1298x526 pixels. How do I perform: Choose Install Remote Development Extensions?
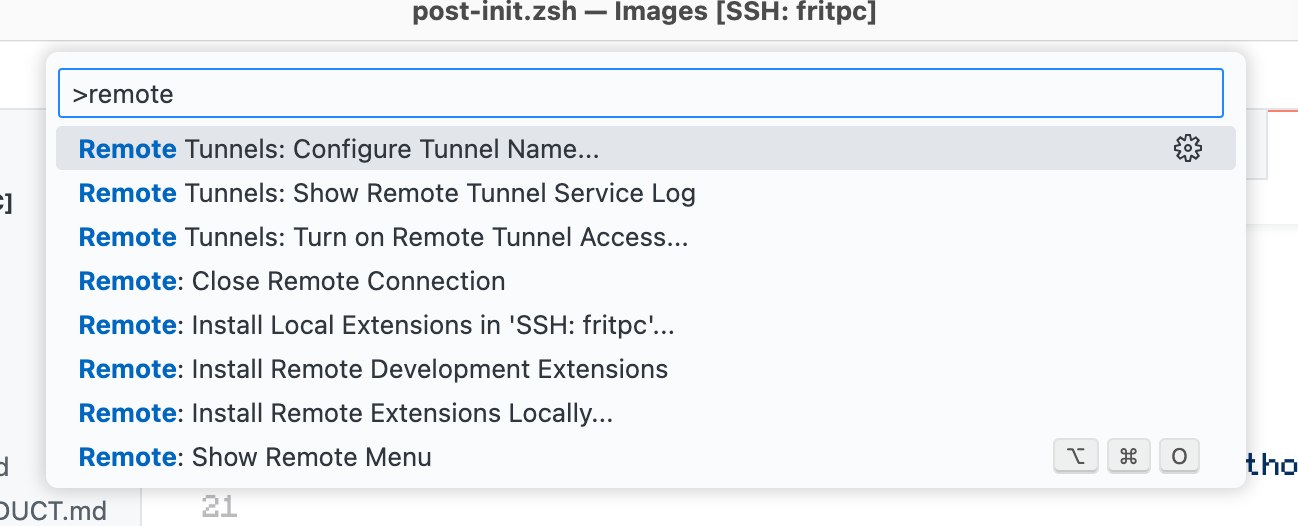coord(373,369)
